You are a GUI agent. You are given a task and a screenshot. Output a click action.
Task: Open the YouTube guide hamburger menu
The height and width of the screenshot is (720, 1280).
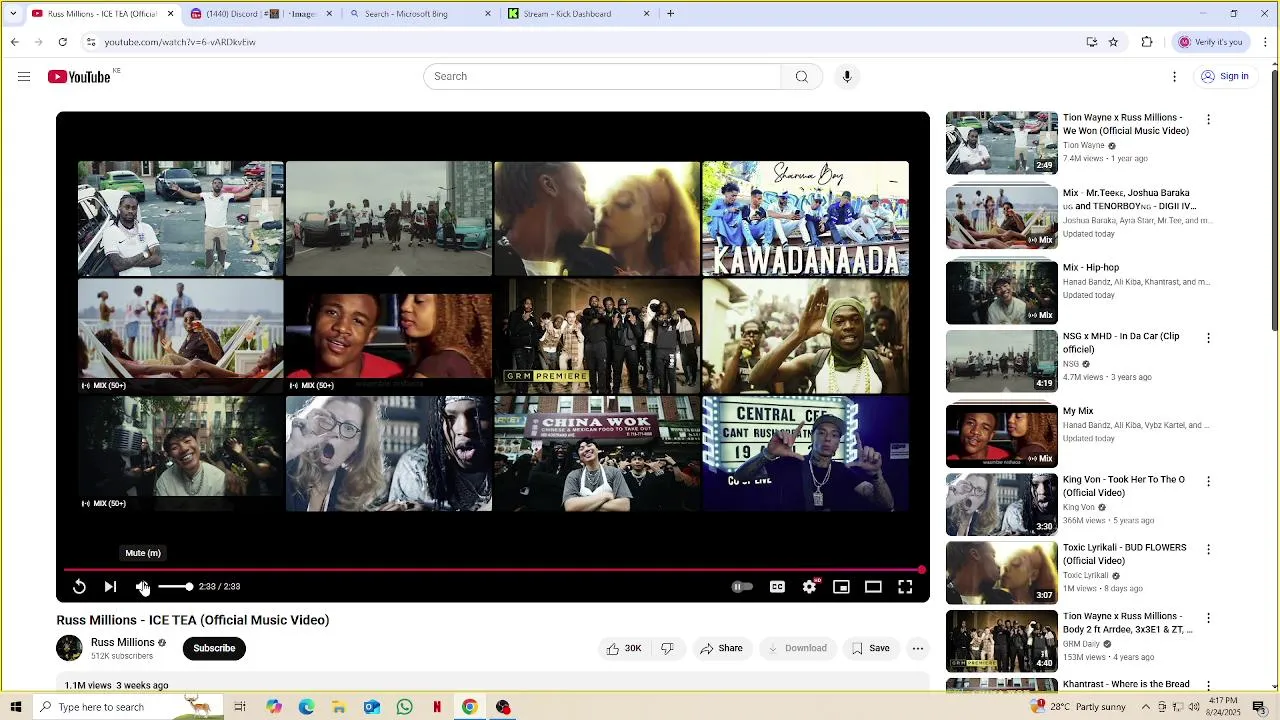[x=24, y=76]
